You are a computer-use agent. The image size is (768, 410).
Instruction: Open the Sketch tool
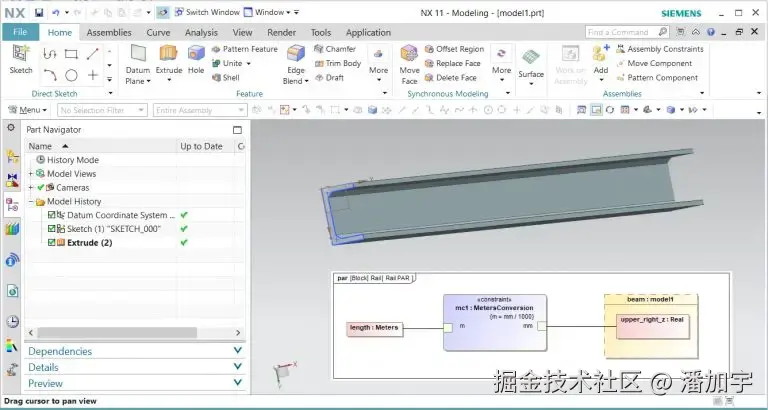[21, 59]
